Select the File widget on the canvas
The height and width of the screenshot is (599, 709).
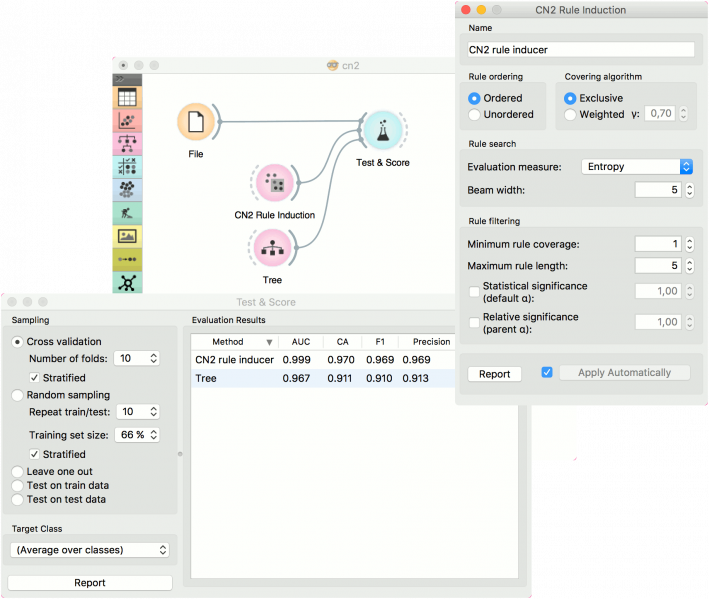click(196, 122)
